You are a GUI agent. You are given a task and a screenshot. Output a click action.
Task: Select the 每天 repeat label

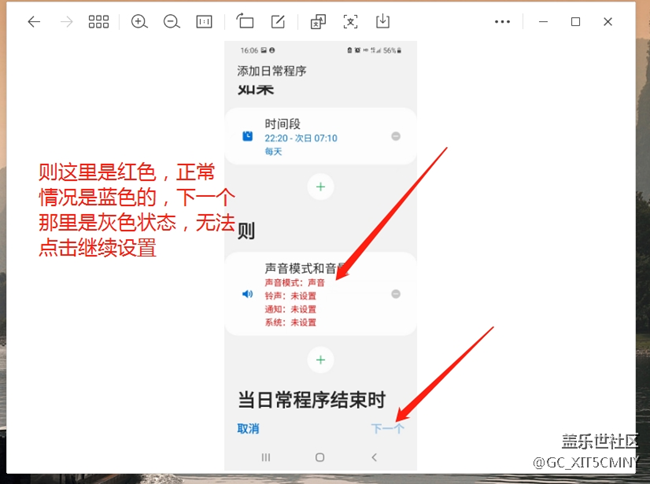point(274,152)
